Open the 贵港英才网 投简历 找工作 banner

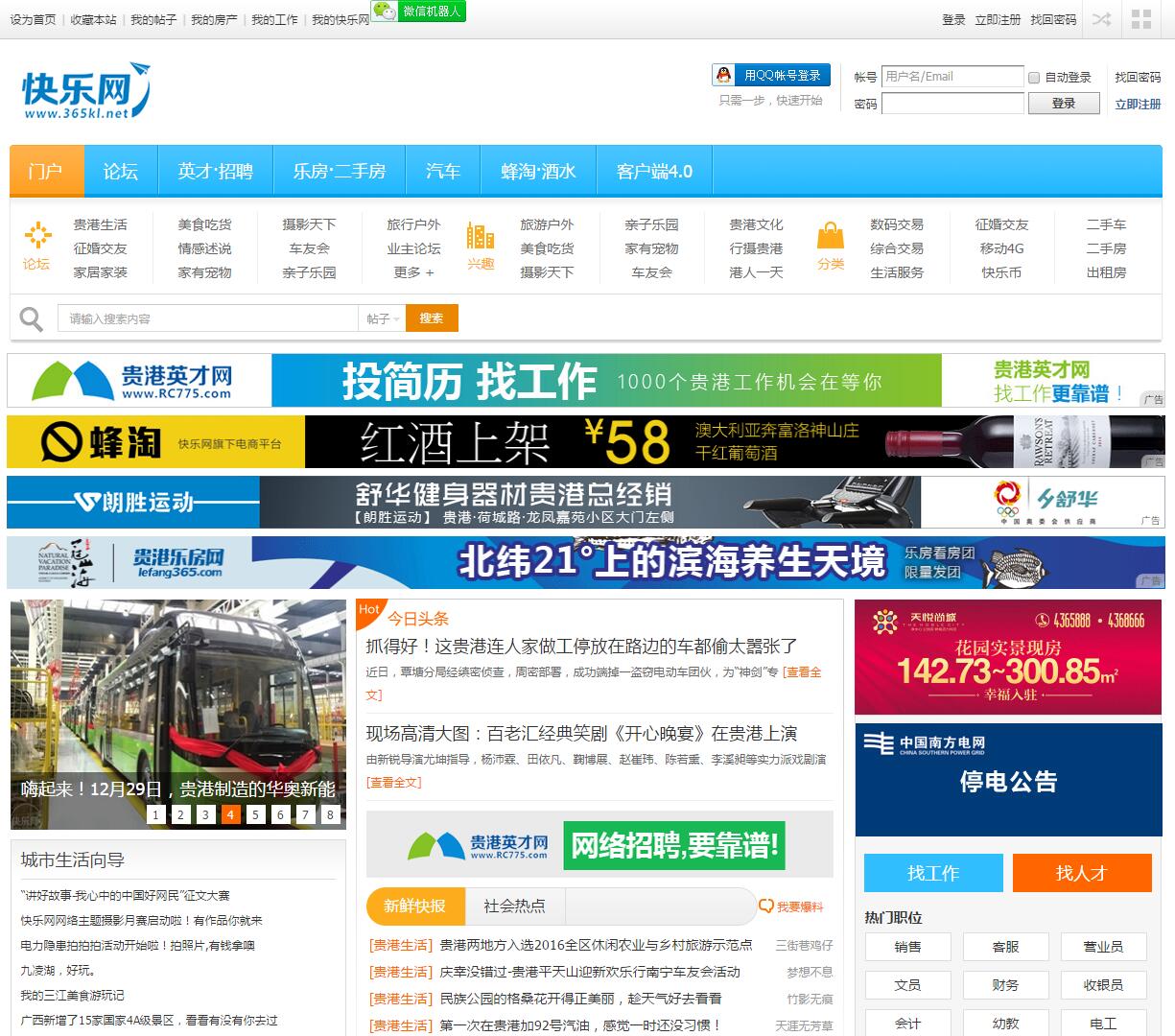pos(586,381)
